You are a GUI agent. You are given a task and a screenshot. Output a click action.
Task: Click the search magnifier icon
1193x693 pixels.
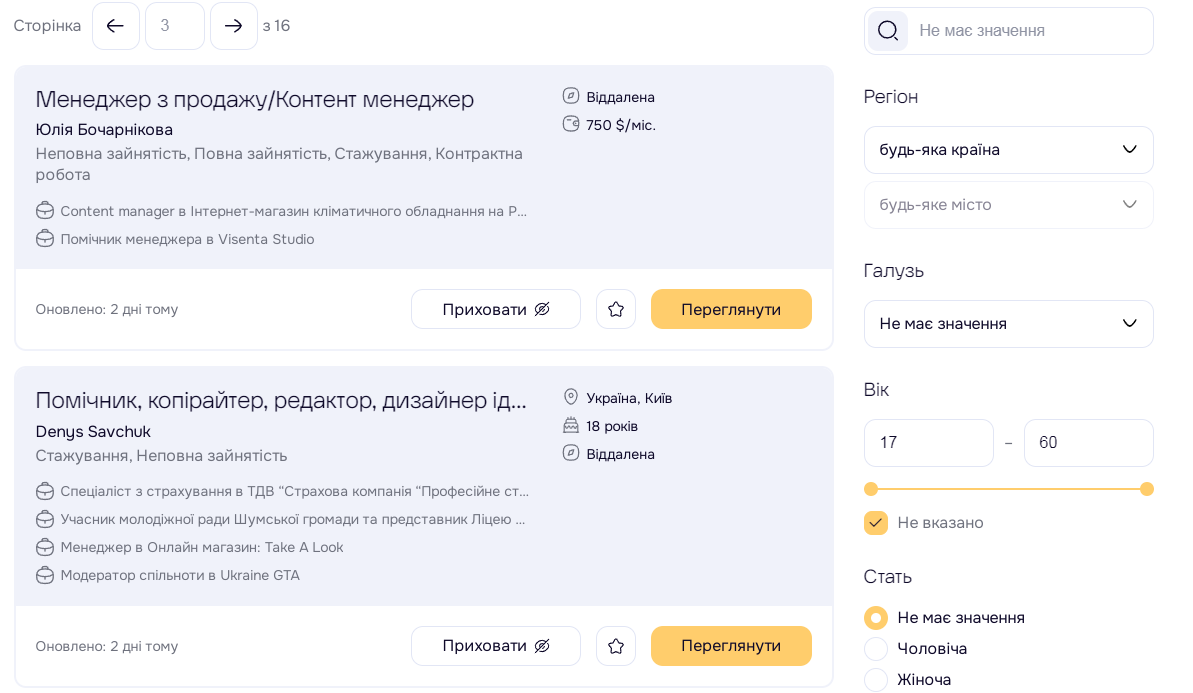(887, 31)
